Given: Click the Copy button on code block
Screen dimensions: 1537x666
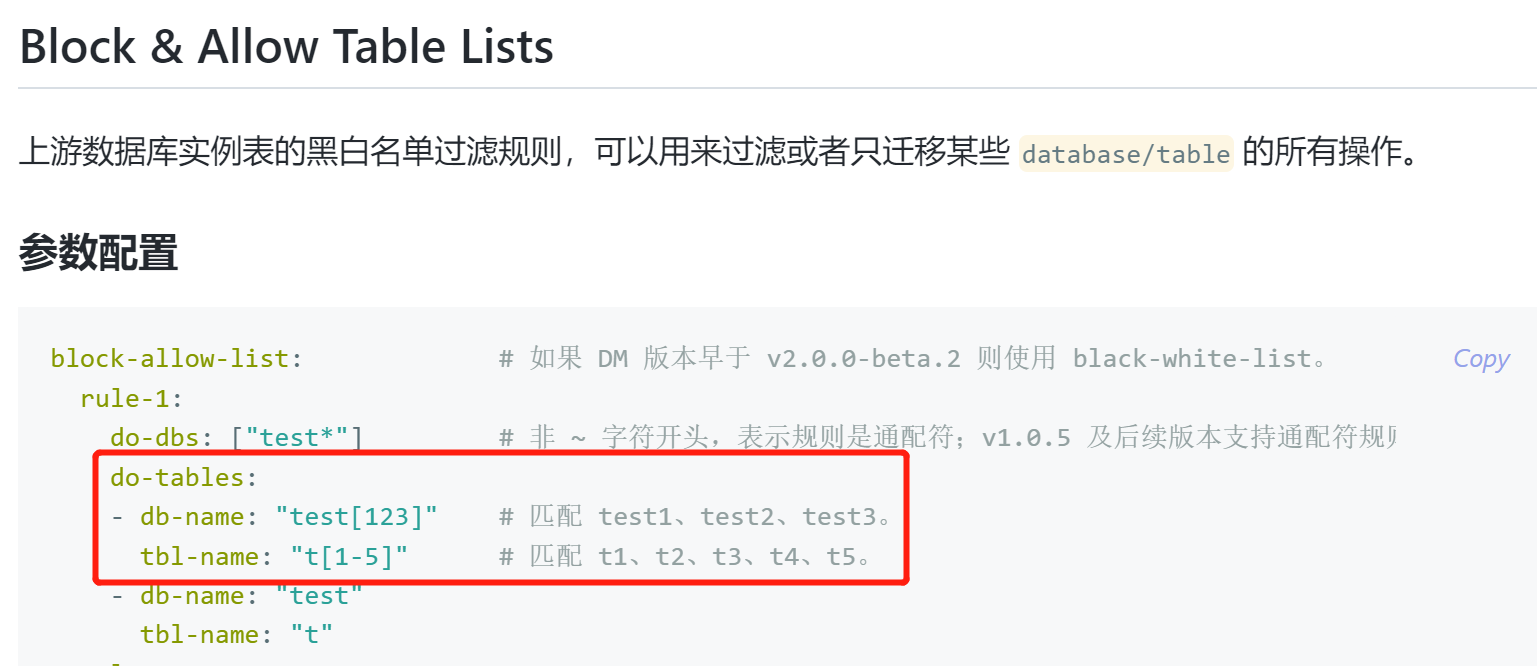Looking at the screenshot, I should pyautogui.click(x=1481, y=359).
